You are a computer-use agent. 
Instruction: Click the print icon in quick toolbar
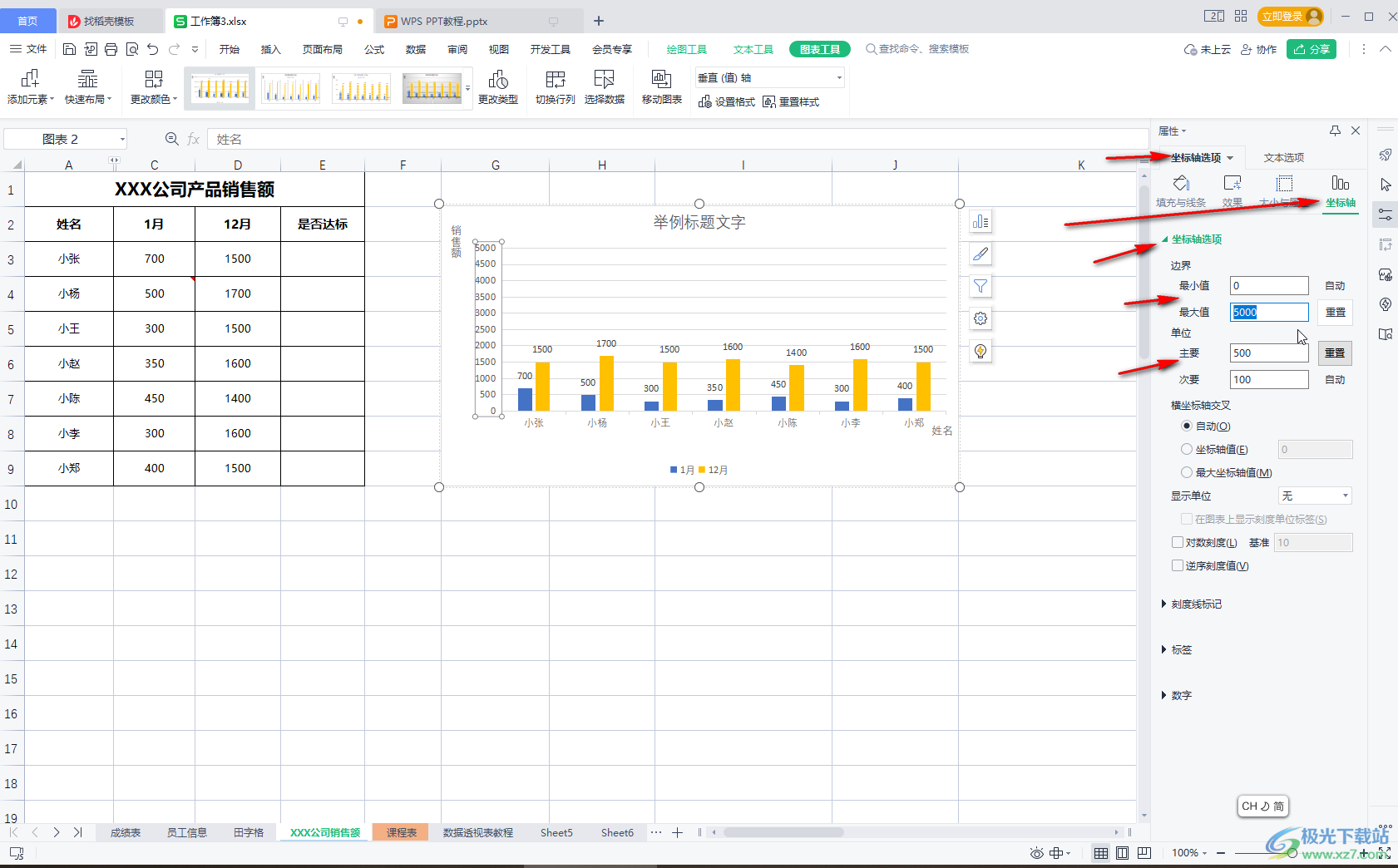coord(111,49)
